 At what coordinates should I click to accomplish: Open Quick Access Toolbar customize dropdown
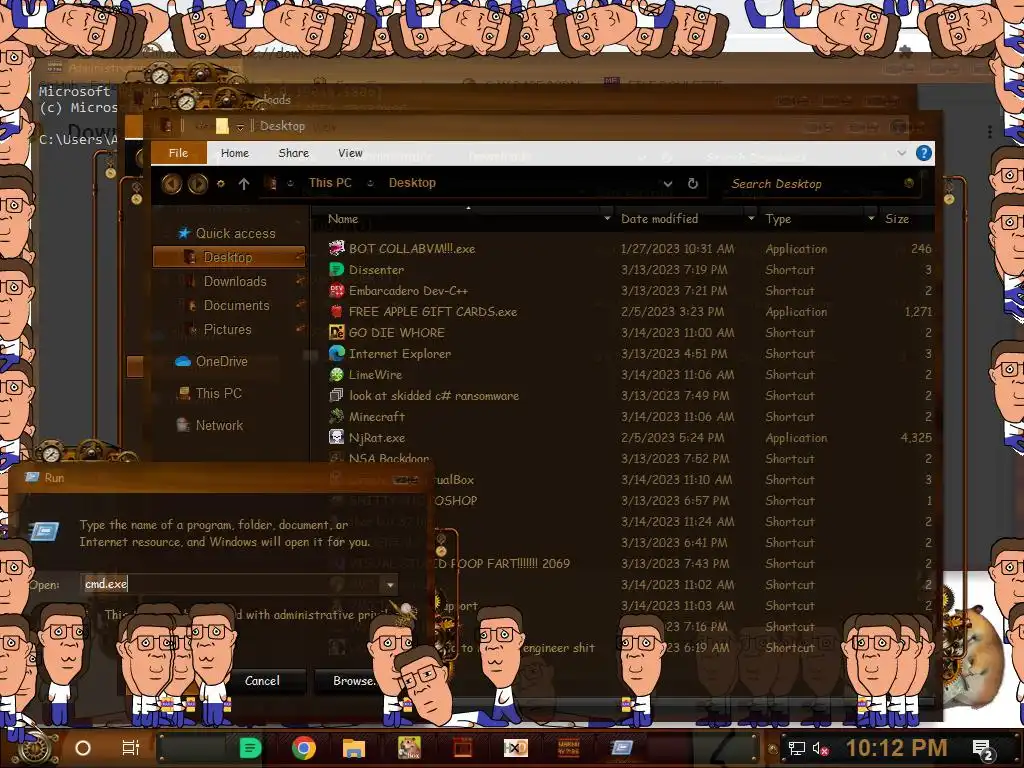pos(240,126)
